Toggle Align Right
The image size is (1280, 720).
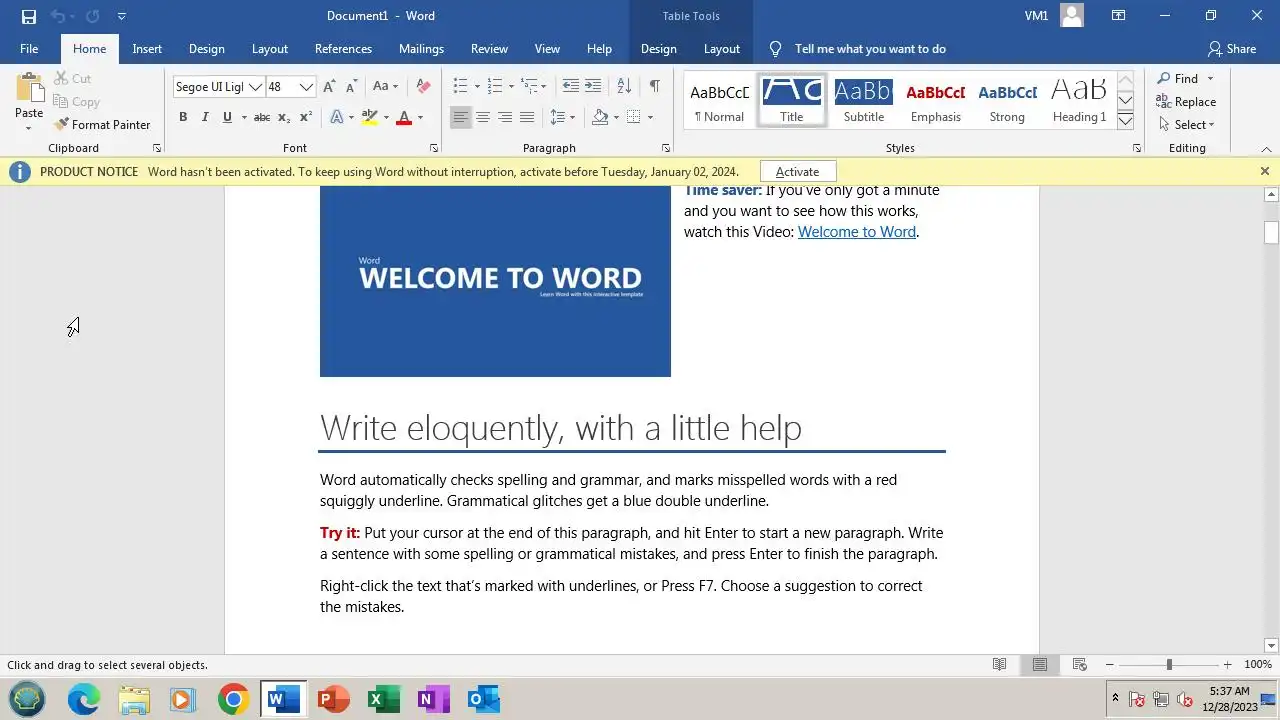point(505,117)
